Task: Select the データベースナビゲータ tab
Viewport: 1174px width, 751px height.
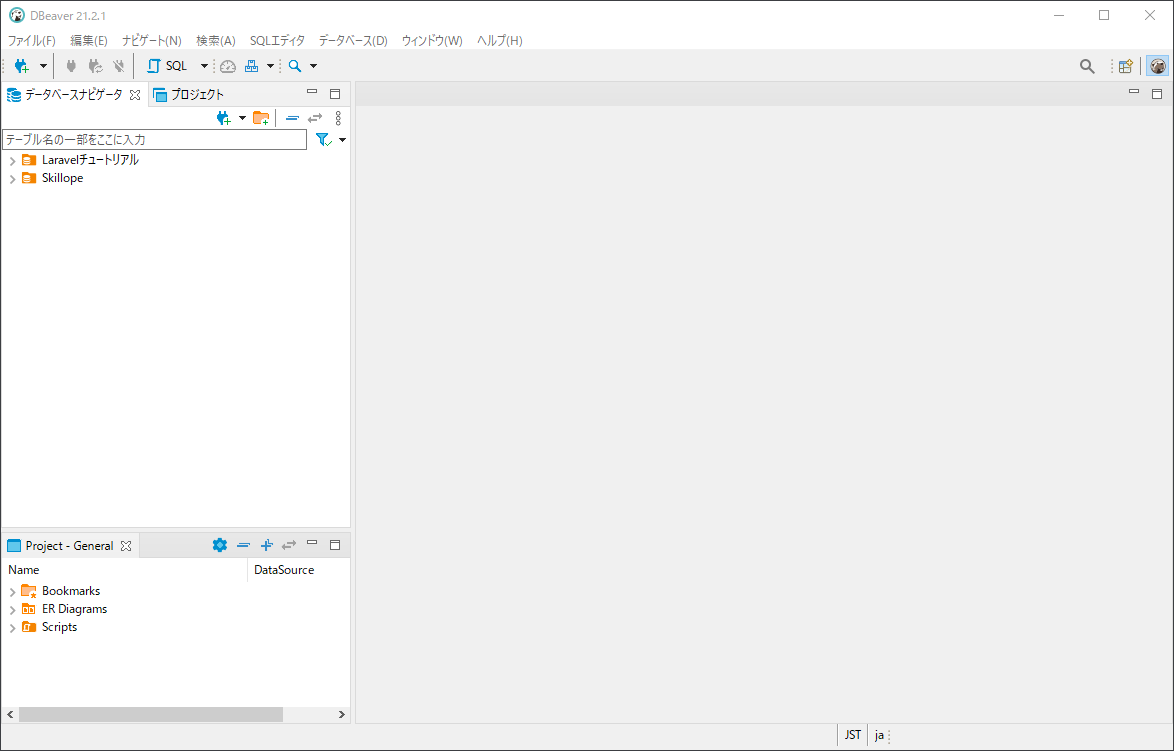Action: pyautogui.click(x=73, y=94)
